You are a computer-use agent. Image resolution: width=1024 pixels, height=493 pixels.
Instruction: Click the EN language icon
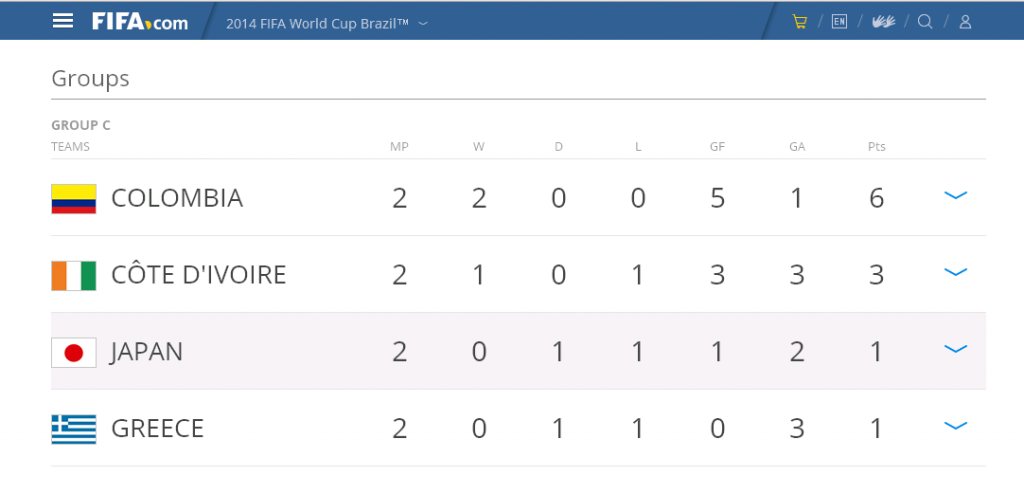[x=839, y=22]
